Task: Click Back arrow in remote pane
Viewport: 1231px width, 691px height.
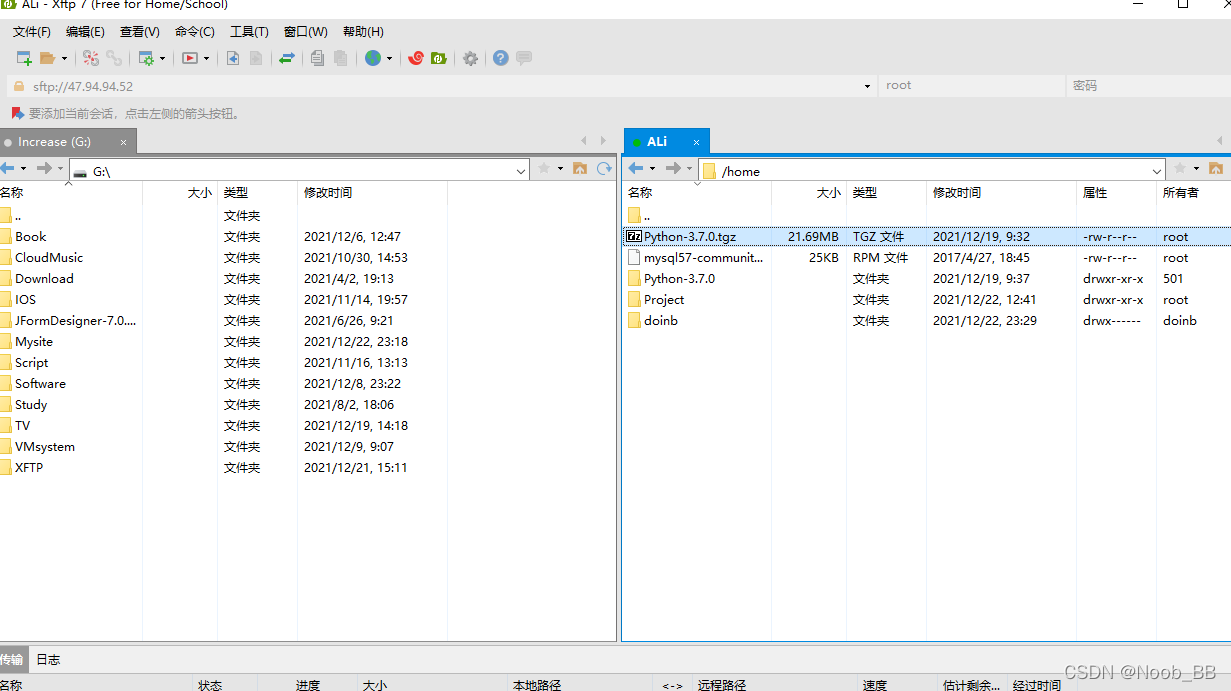Action: click(x=636, y=169)
